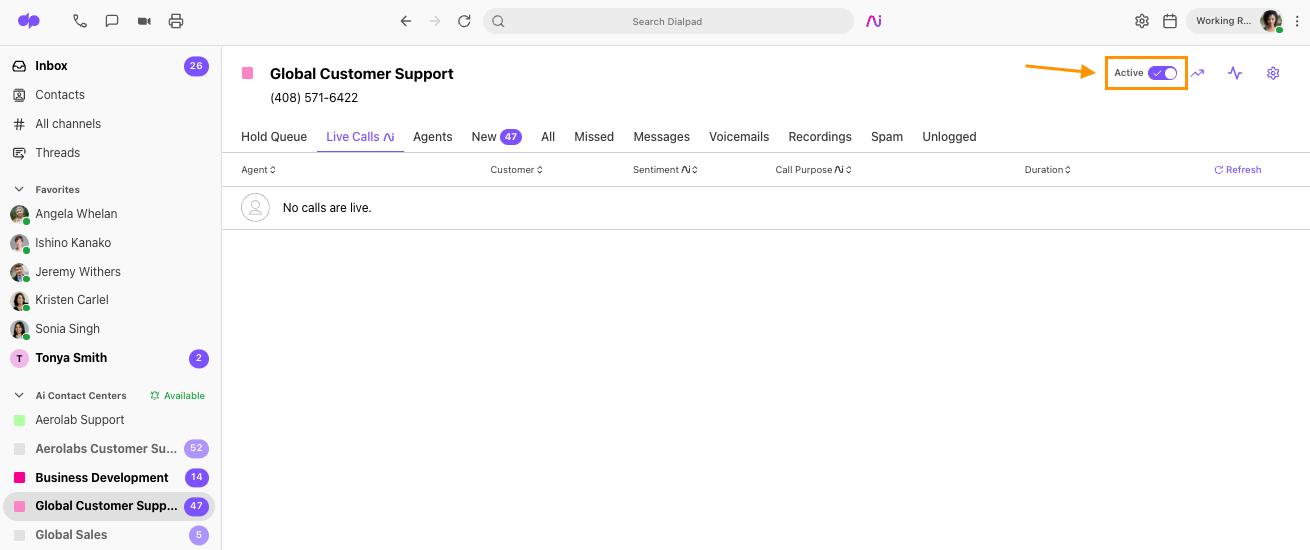Open Inbox in the sidebar
The image size is (1310, 550).
(x=110, y=66)
